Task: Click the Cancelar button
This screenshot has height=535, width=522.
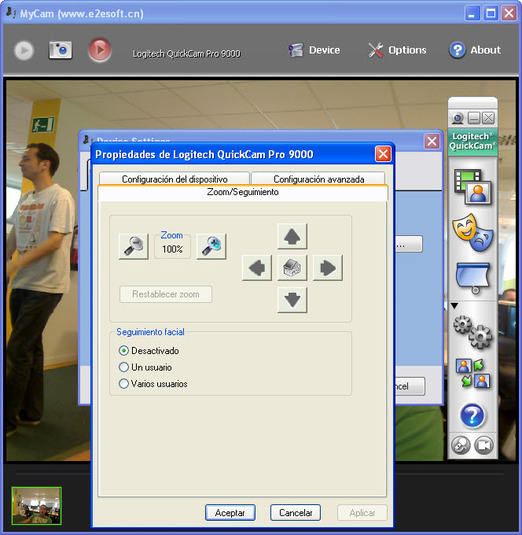Action: 295,512
